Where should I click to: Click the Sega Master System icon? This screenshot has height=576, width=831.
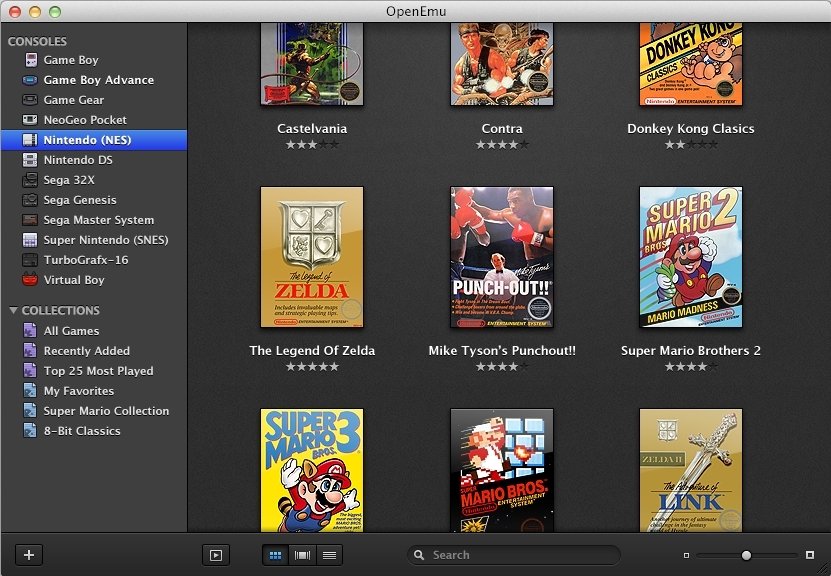click(x=30, y=220)
